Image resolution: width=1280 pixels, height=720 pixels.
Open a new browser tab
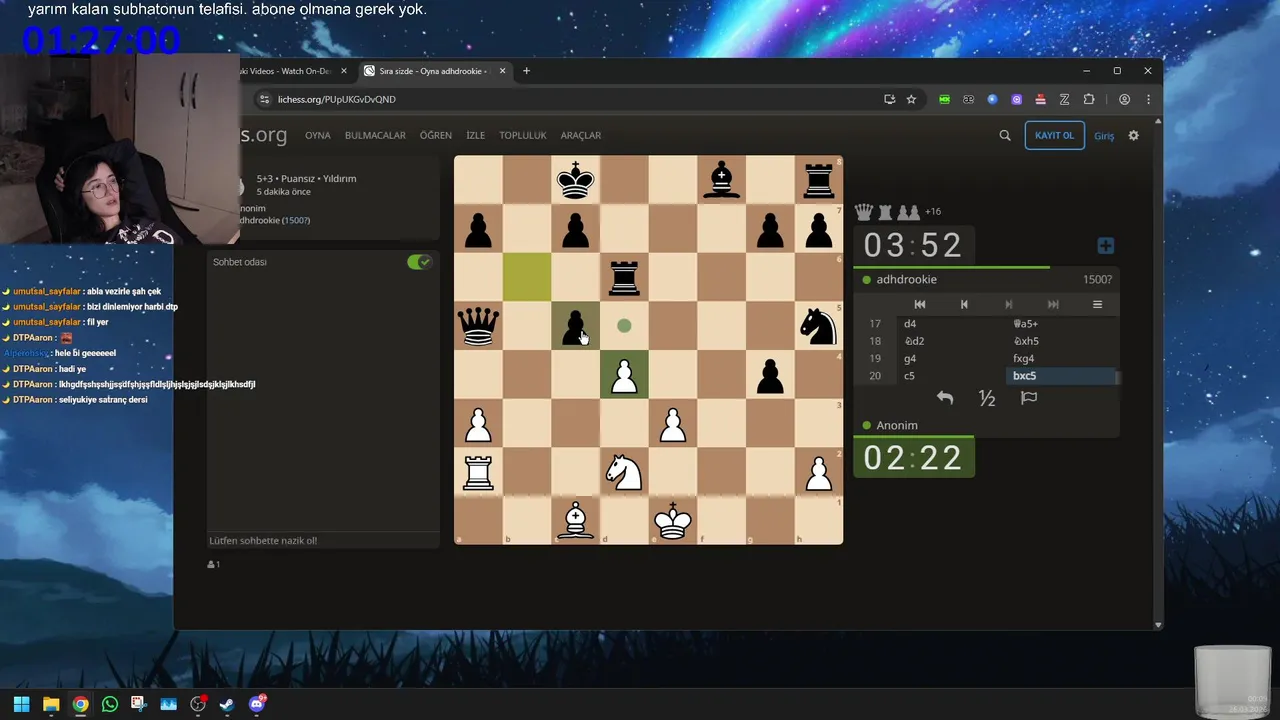pyautogui.click(x=526, y=71)
